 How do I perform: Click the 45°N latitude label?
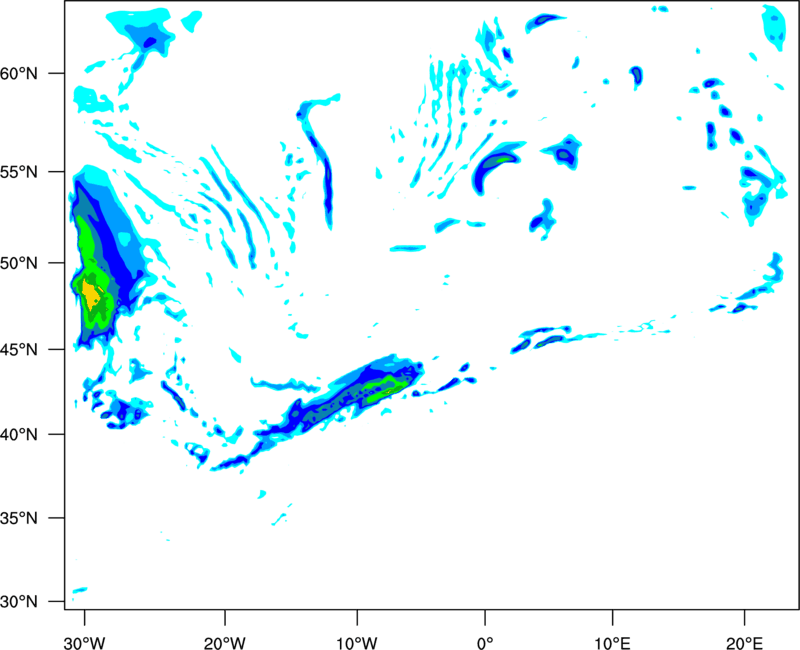19,349
